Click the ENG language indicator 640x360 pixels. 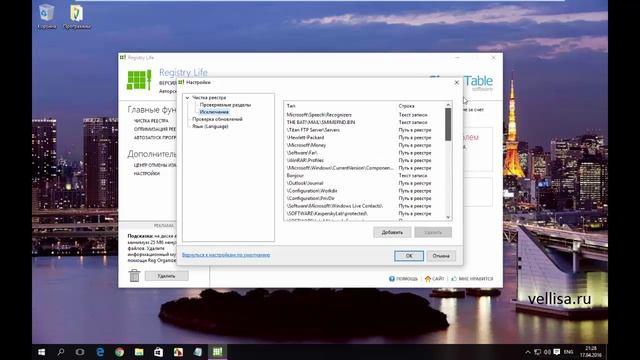click(569, 352)
